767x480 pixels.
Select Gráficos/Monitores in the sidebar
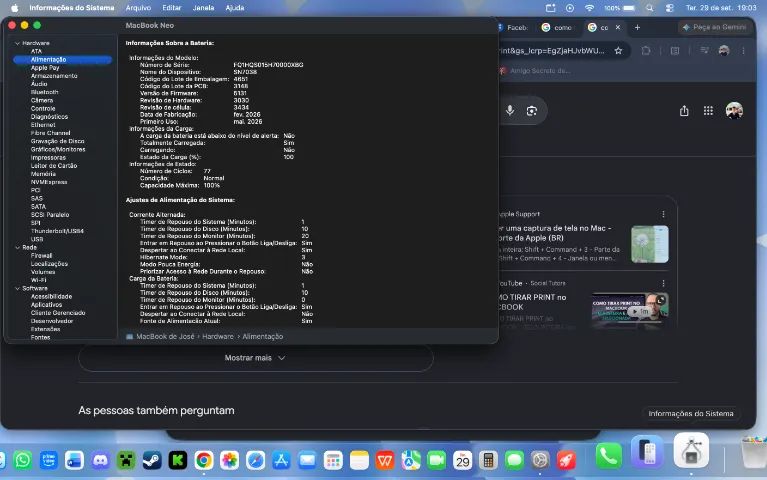(58, 149)
